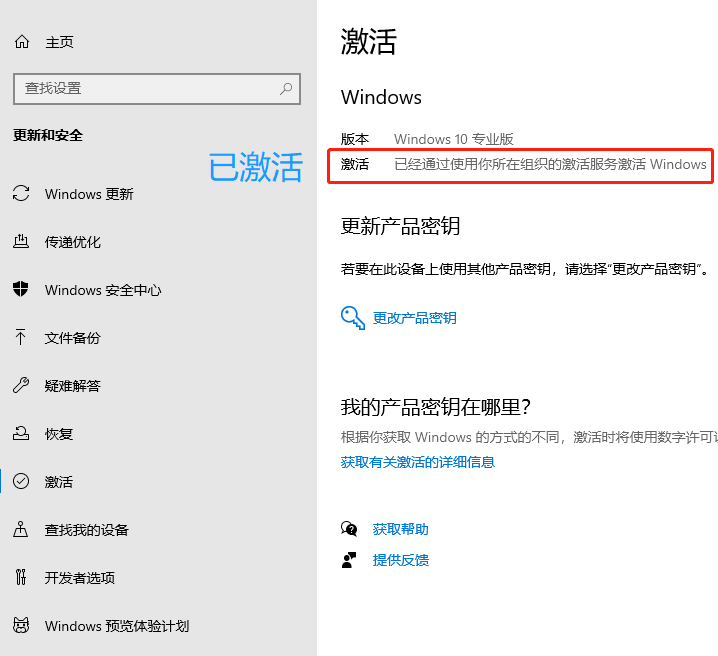Open the 主页 home label

pos(59,42)
